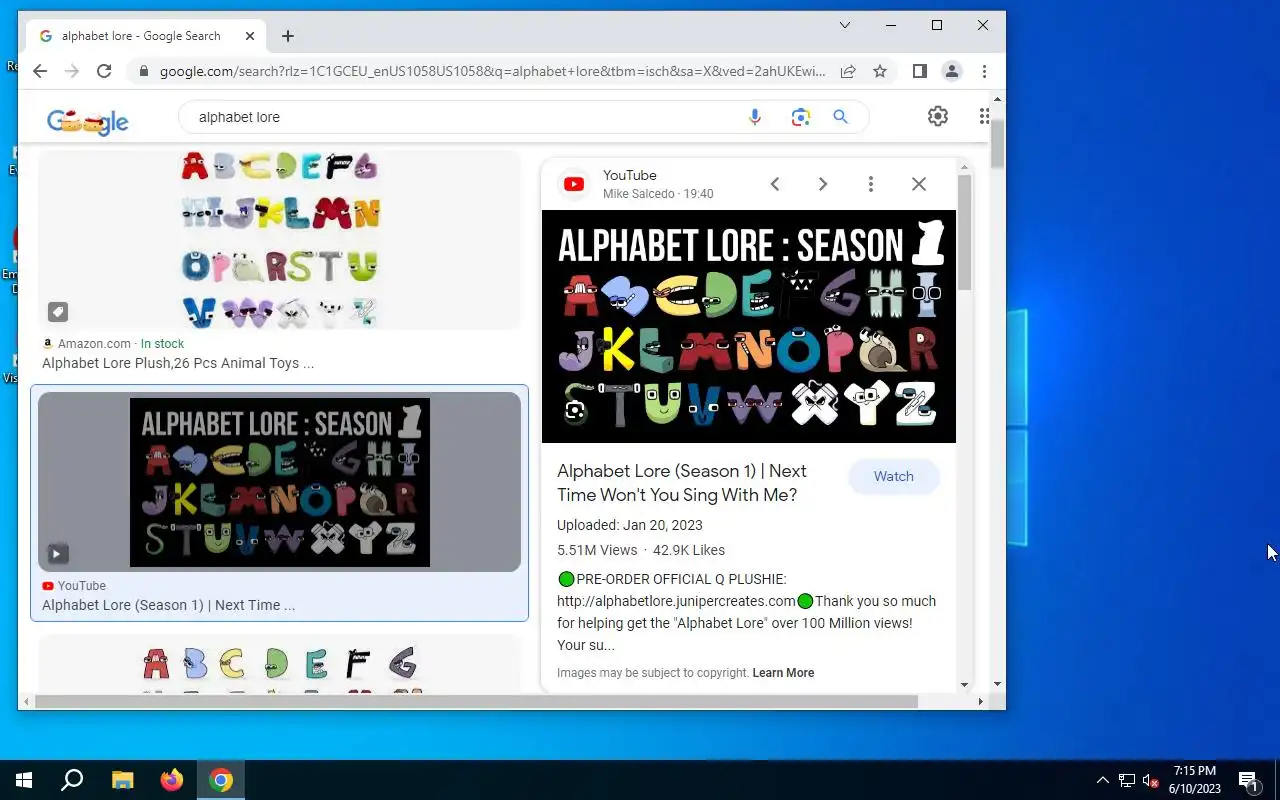This screenshot has height=800, width=1280.
Task: Reload the Google search page
Action: 104,71
